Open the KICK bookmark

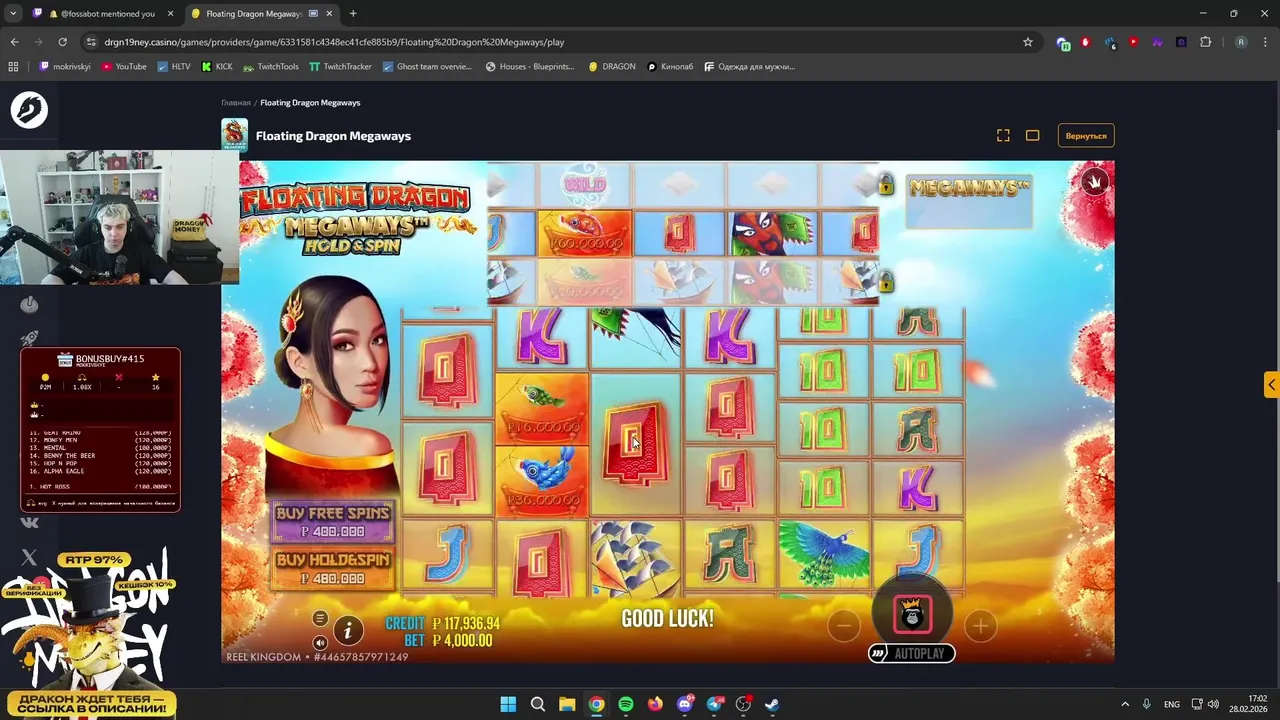click(x=217, y=67)
